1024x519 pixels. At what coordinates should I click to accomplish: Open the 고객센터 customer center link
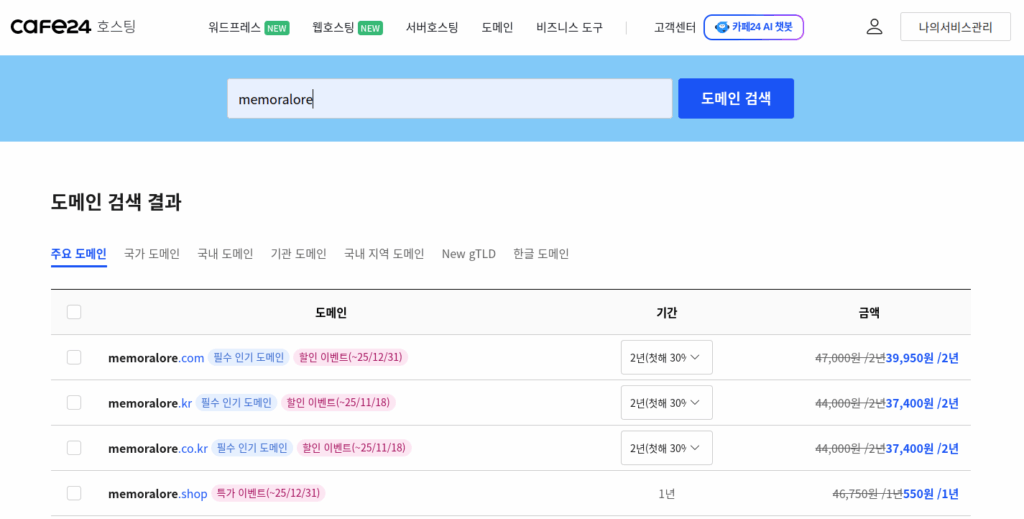(x=675, y=27)
